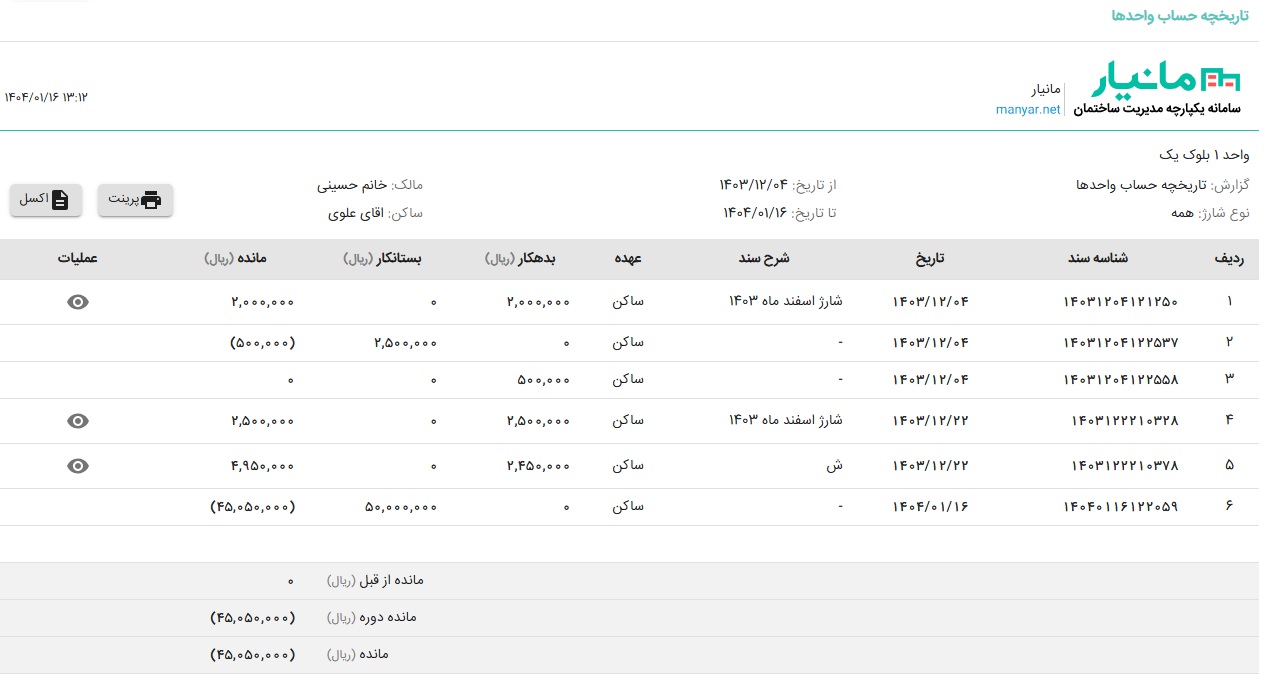Click the شرح سند column header

pos(765,258)
